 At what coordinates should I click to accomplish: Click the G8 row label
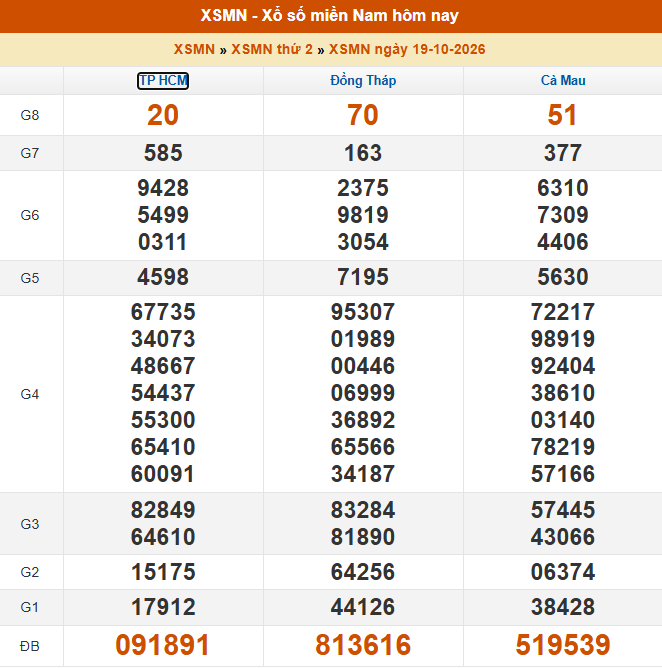coord(30,115)
